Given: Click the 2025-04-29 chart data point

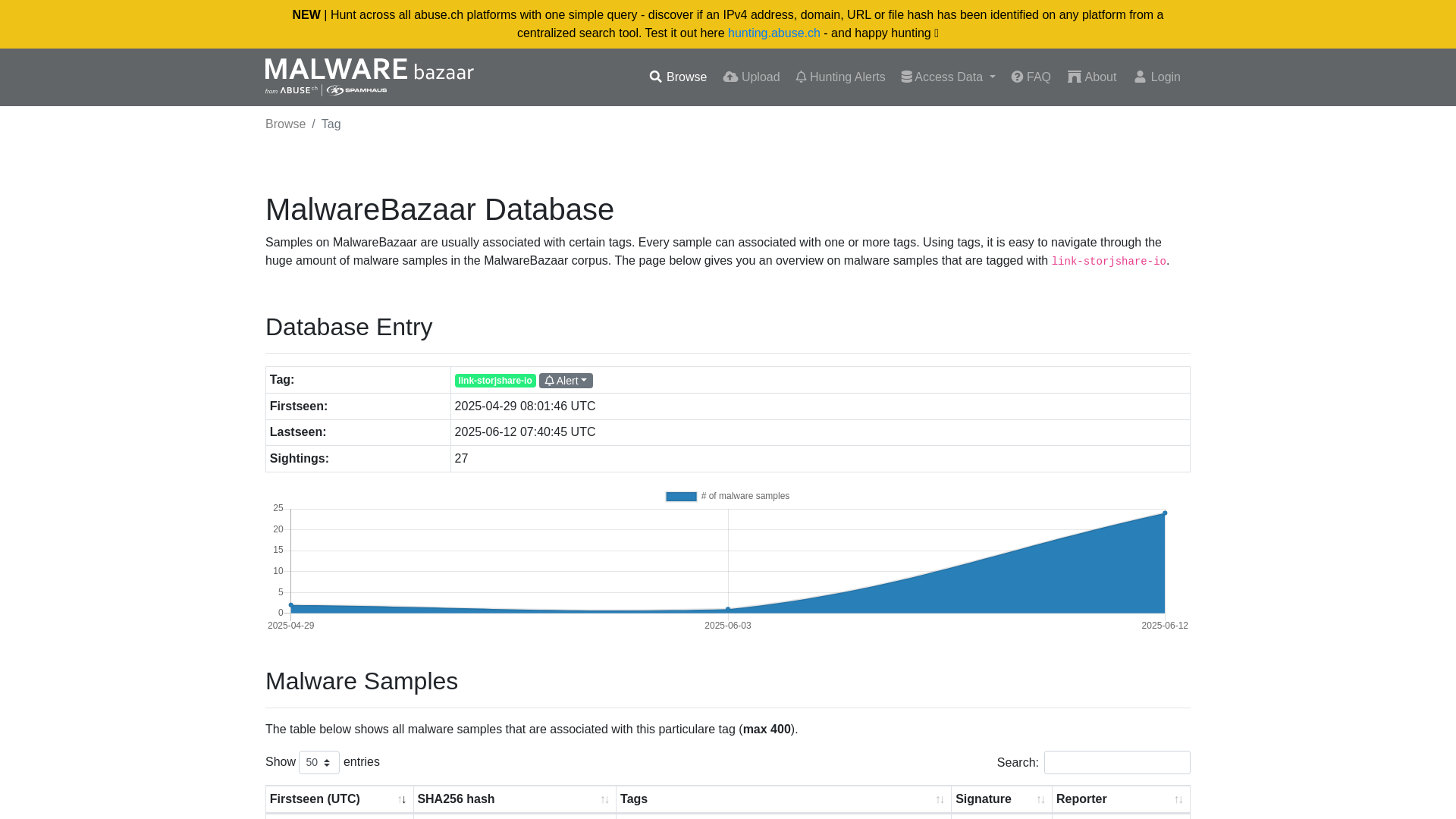Looking at the screenshot, I should [x=291, y=605].
